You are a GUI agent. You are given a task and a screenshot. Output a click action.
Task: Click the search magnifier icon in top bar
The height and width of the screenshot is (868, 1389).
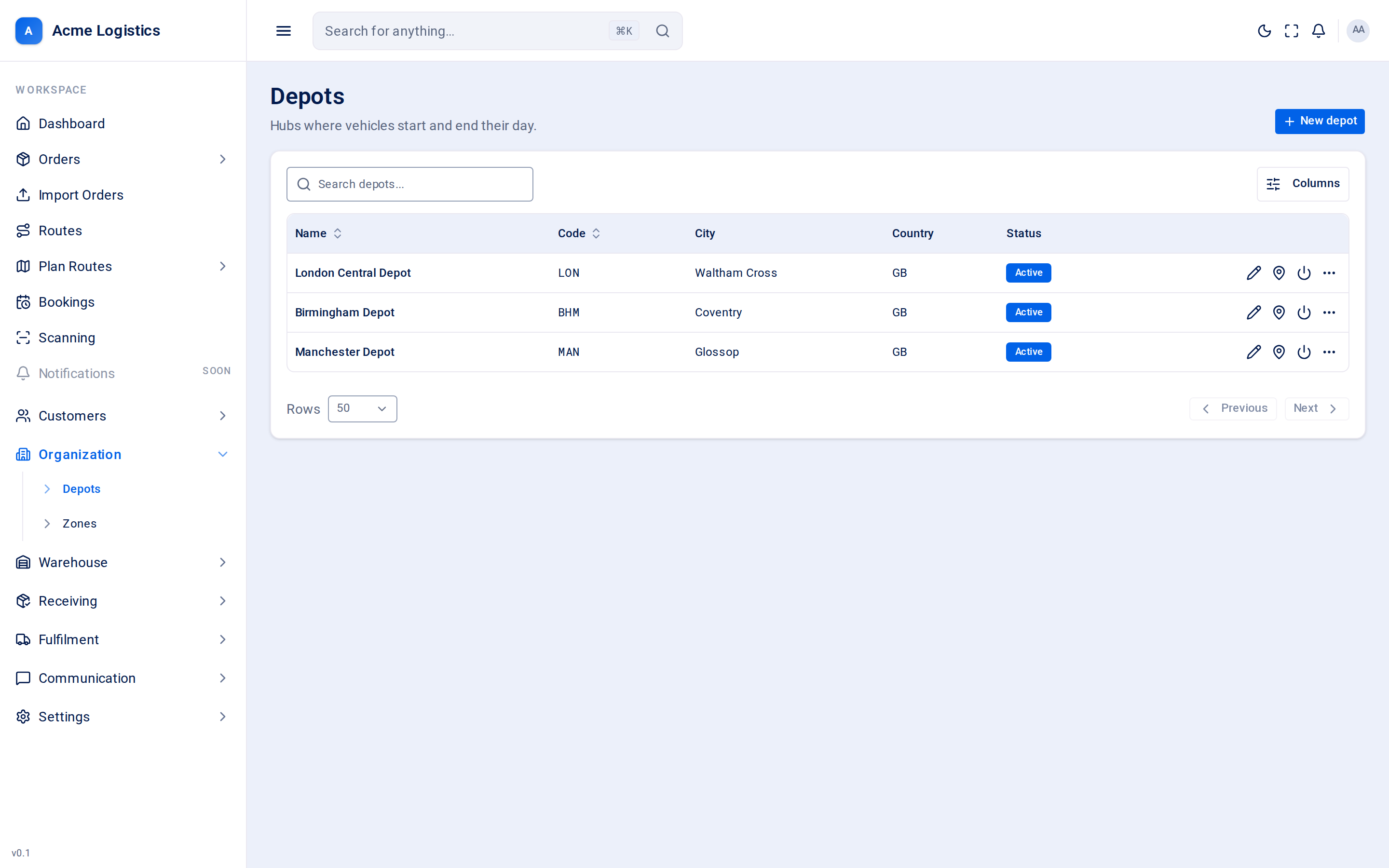click(x=662, y=31)
